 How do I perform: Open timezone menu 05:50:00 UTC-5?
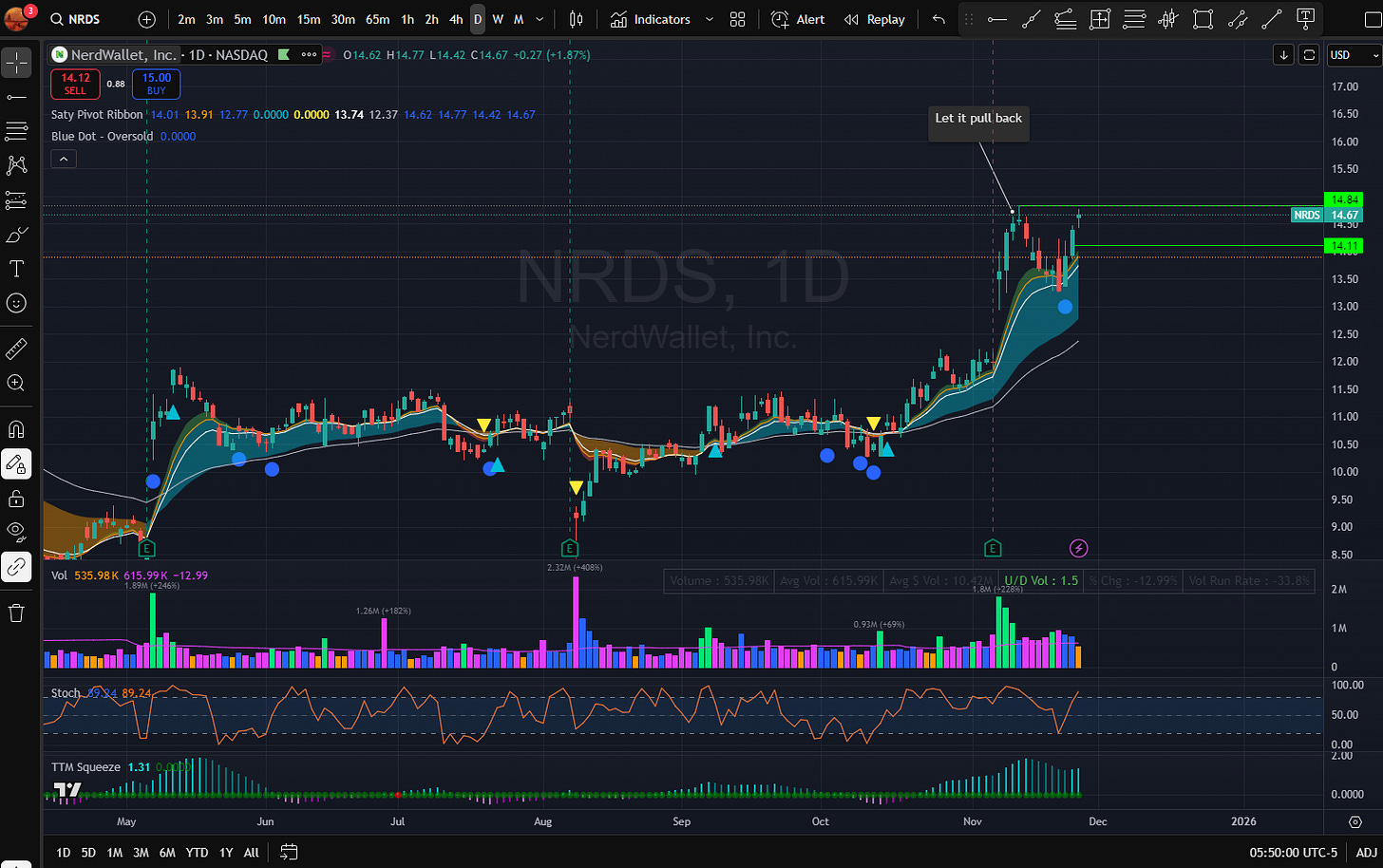click(1293, 852)
